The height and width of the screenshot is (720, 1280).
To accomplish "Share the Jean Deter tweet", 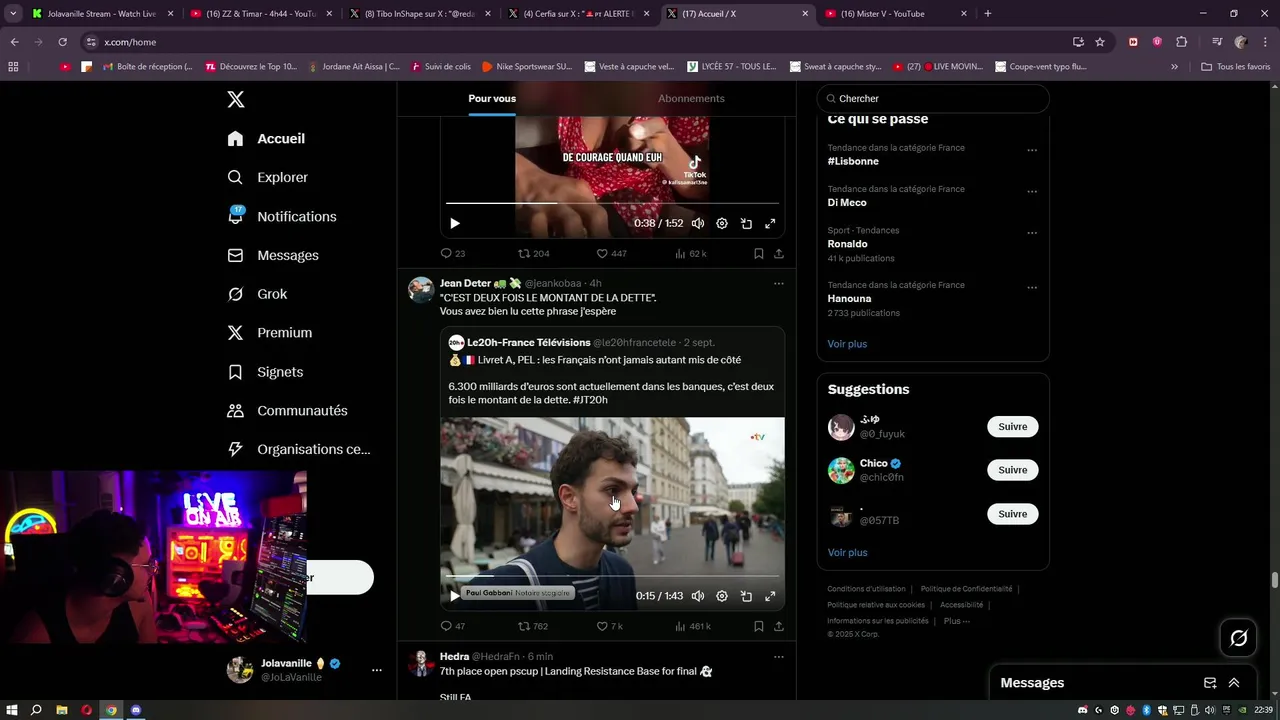I will click(x=778, y=627).
